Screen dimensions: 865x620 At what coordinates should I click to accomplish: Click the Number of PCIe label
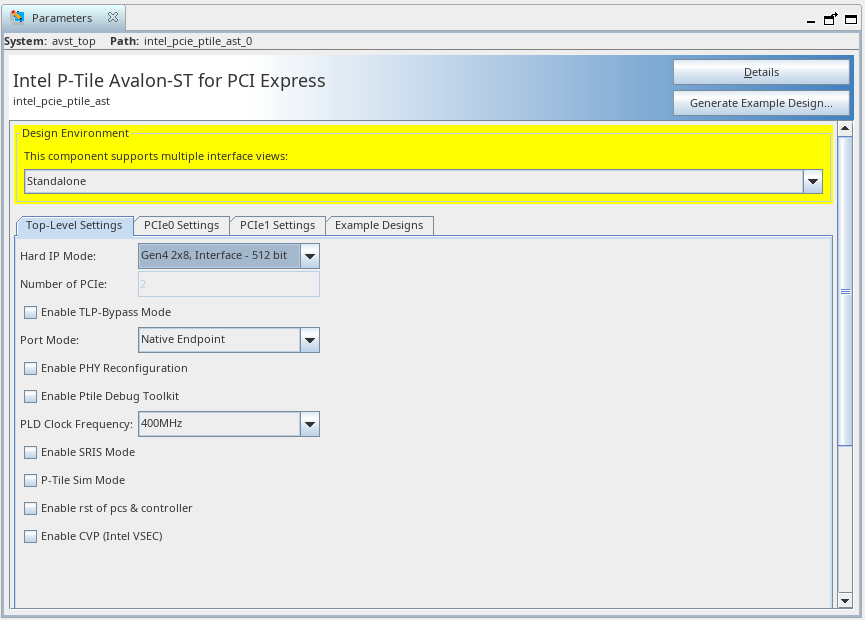[63, 284]
